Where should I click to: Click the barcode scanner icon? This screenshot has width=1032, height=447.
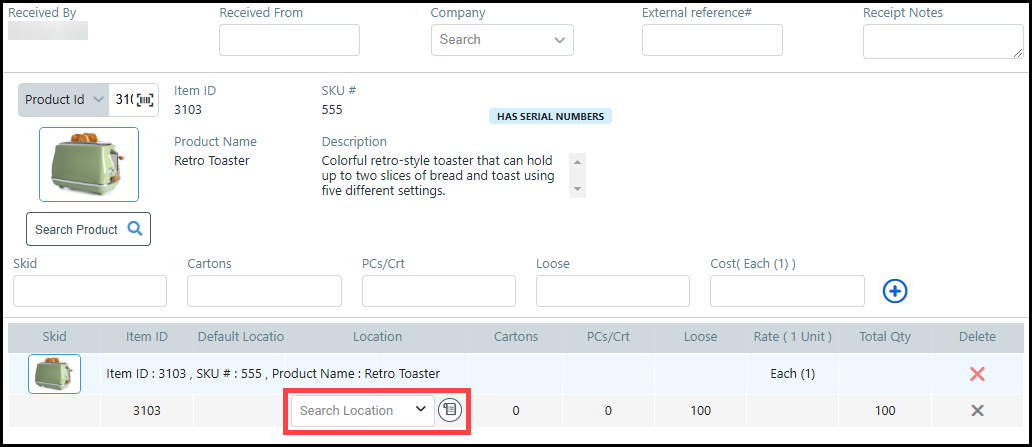(x=146, y=100)
